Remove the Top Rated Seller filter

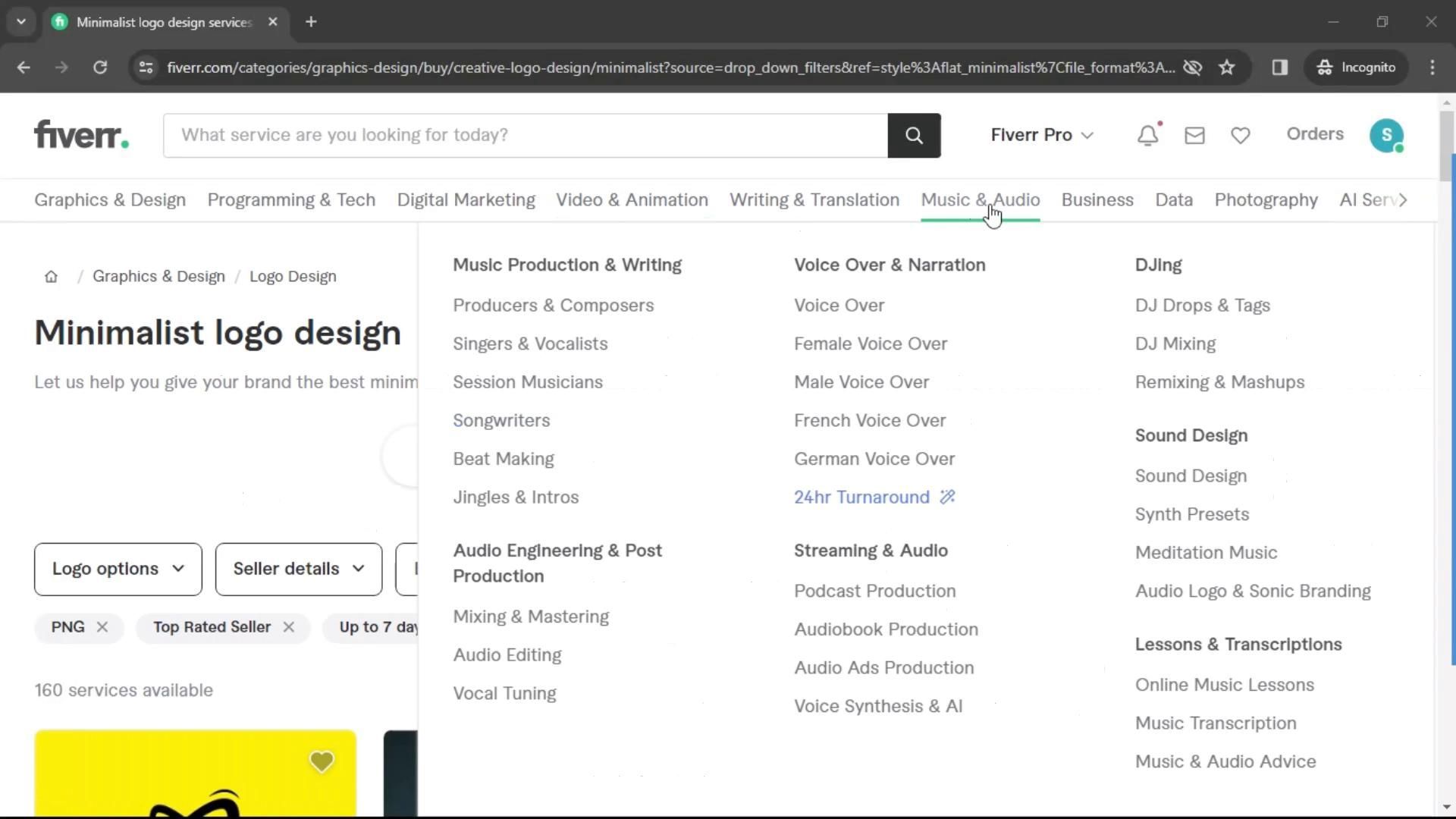[x=289, y=627]
